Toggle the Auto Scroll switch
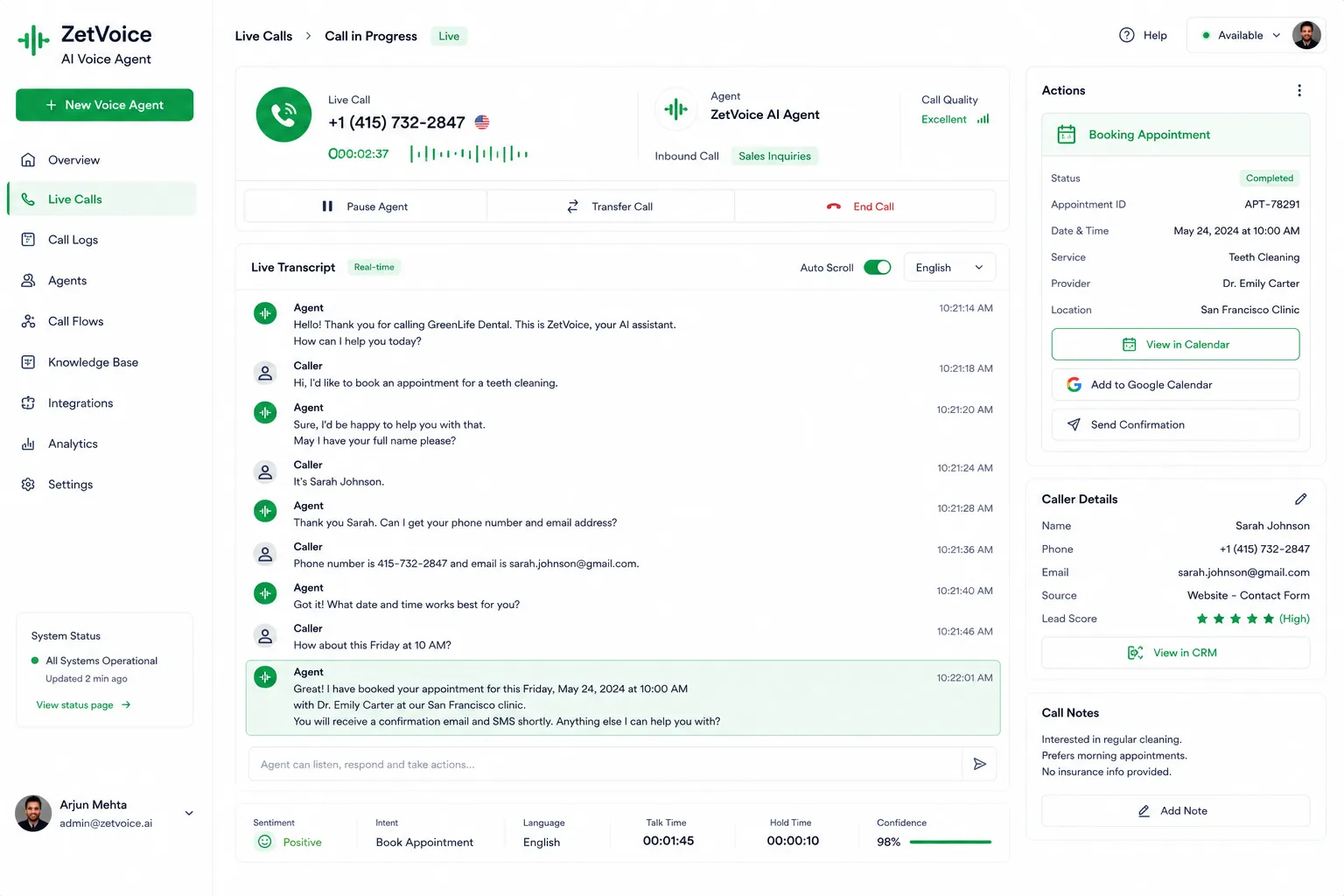 click(877, 267)
